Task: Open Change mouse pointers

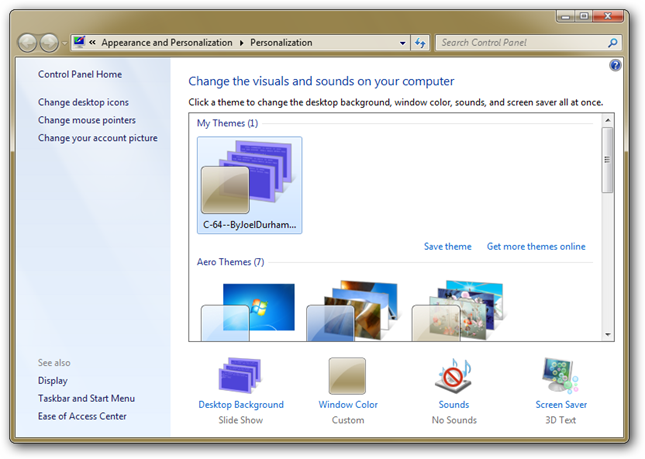Action: tap(87, 120)
